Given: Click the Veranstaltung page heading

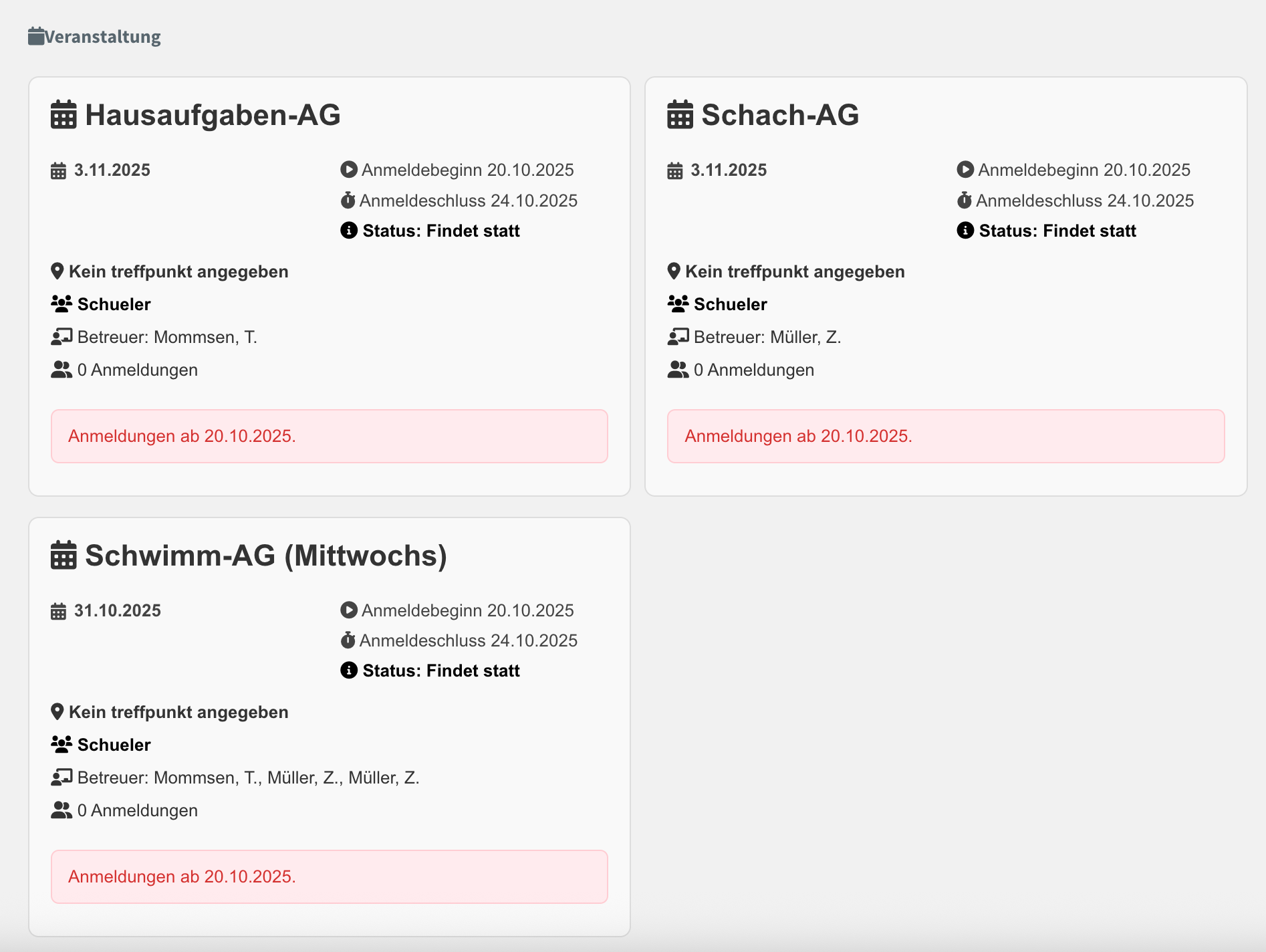Looking at the screenshot, I should pyautogui.click(x=103, y=37).
